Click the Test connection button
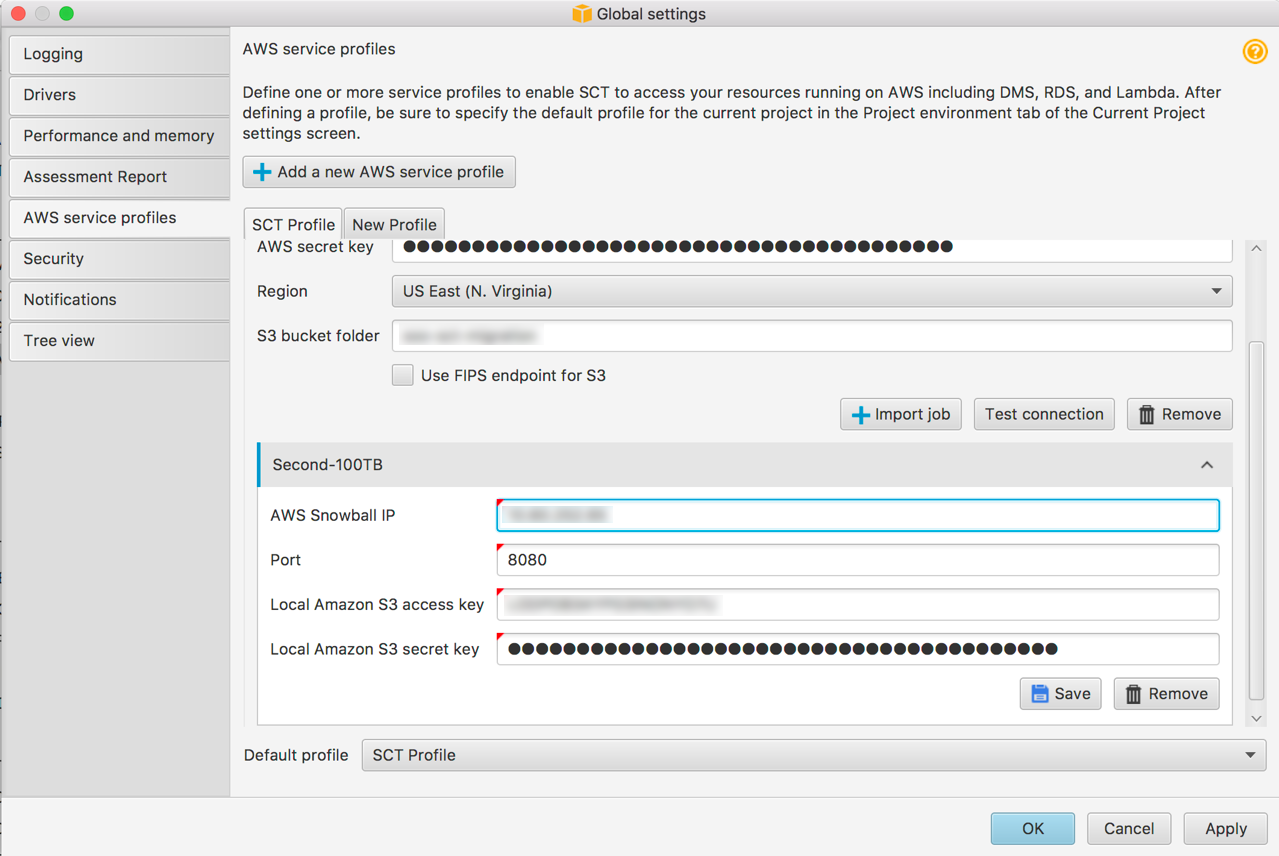 [1044, 413]
